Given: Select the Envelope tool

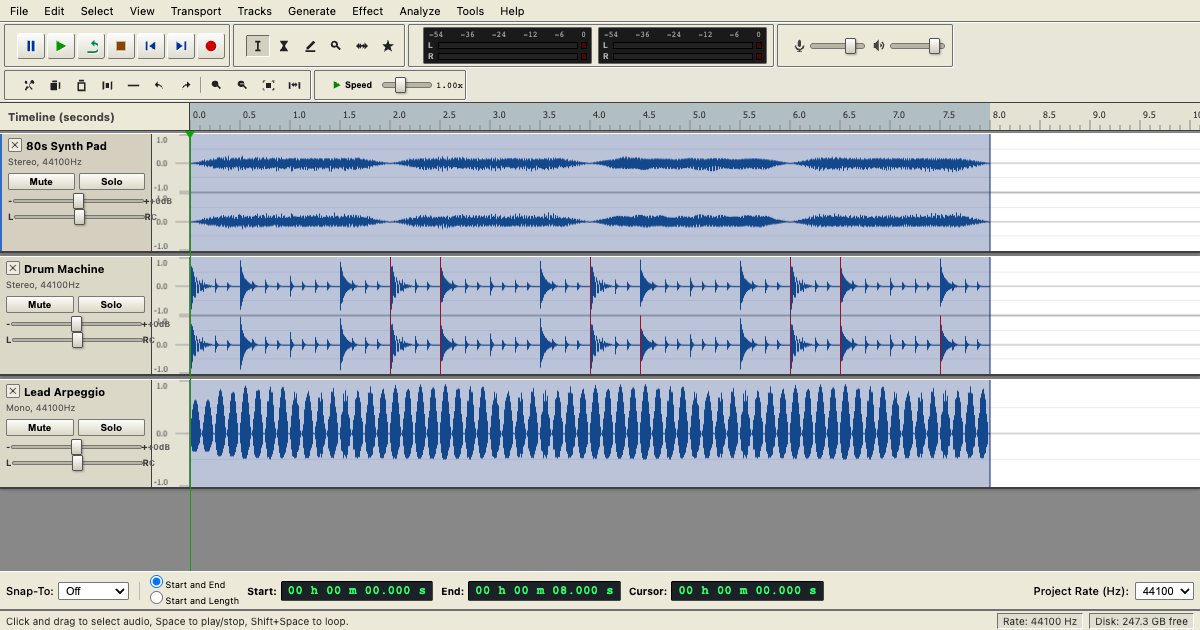Looking at the screenshot, I should pos(284,46).
